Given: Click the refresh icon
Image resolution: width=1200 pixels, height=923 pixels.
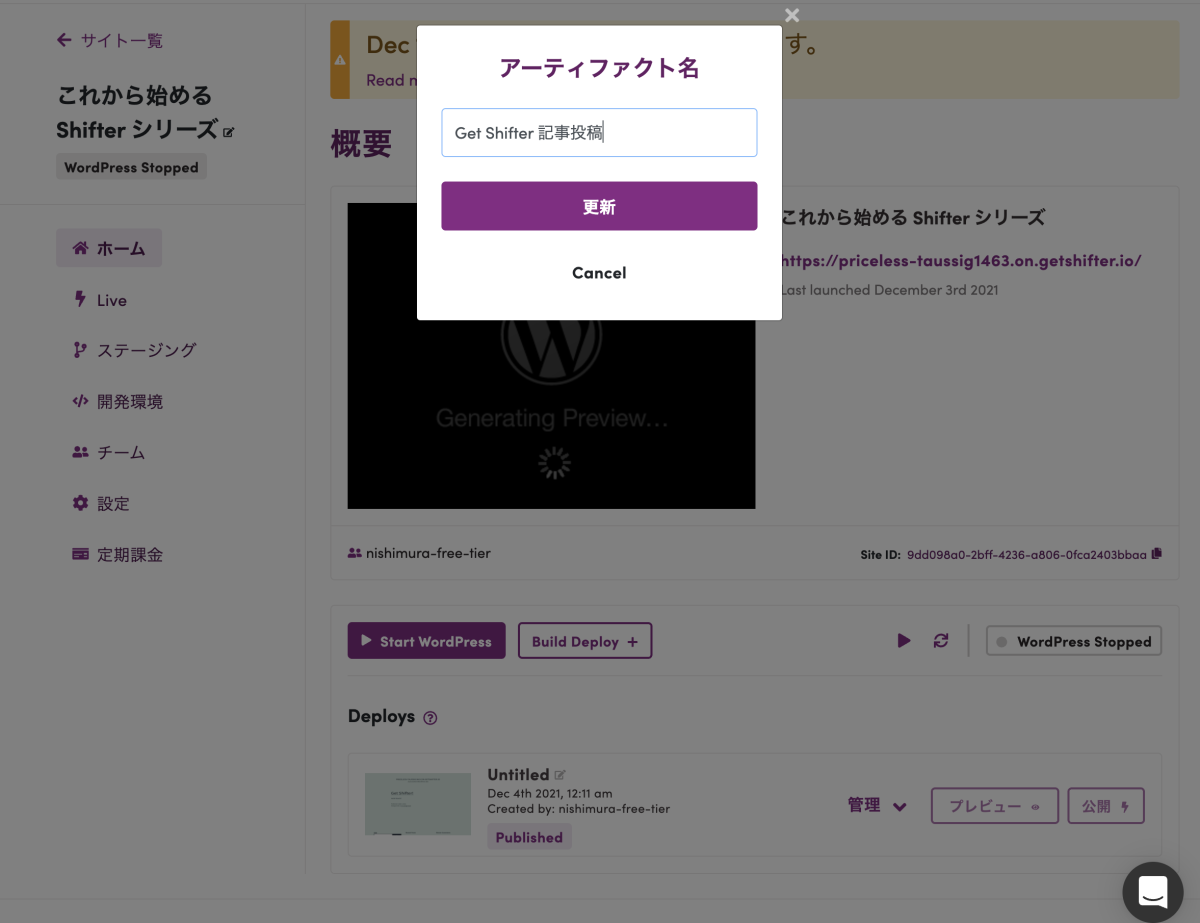Looking at the screenshot, I should [941, 641].
